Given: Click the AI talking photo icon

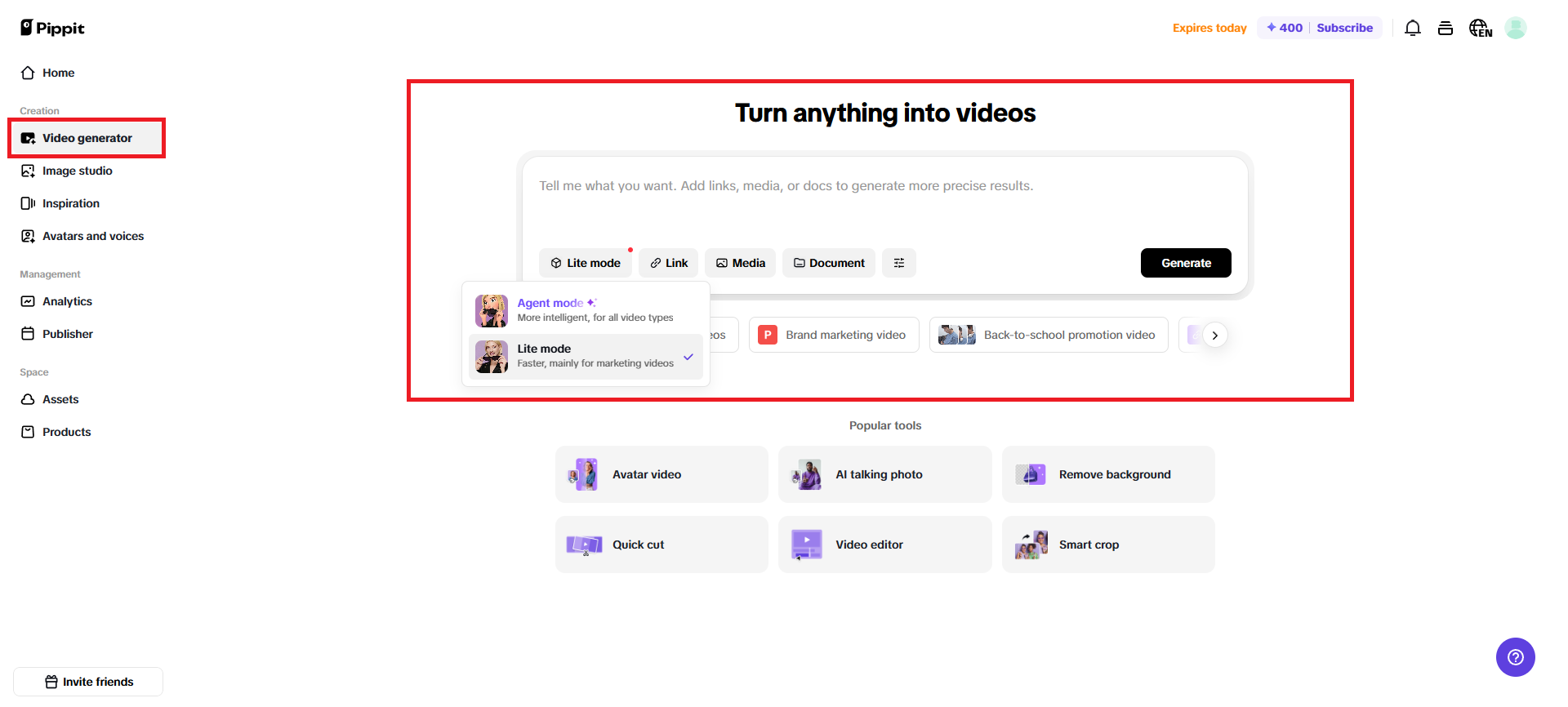Looking at the screenshot, I should click(x=807, y=474).
